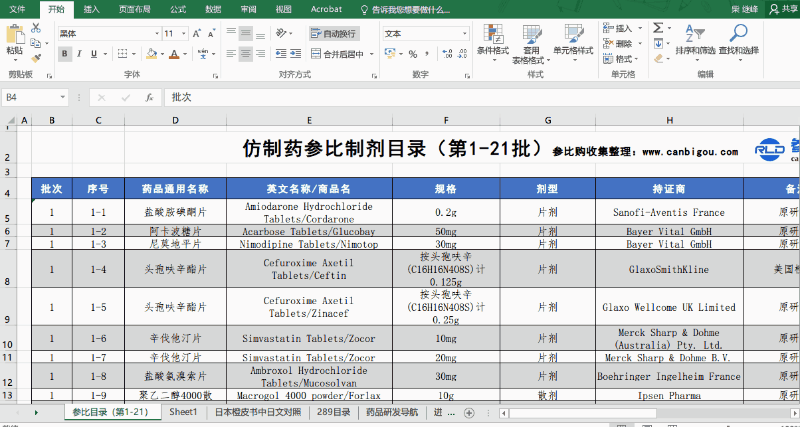Open the Name Box dropdown next to B4
Viewport: 800px width, 427px height.
[x=63, y=97]
